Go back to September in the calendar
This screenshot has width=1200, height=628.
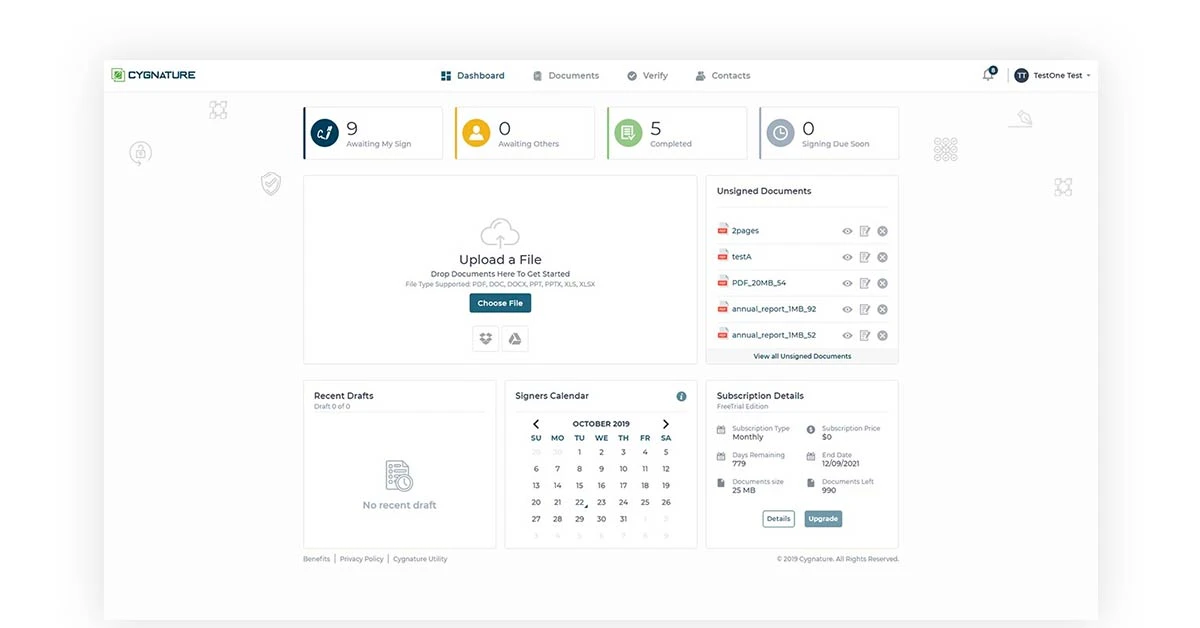point(535,422)
